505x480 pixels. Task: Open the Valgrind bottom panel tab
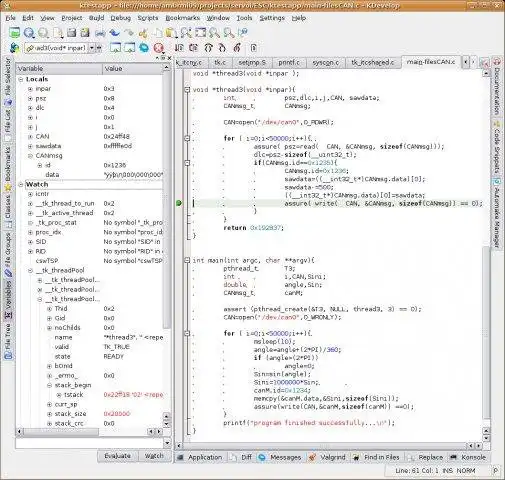point(327,457)
